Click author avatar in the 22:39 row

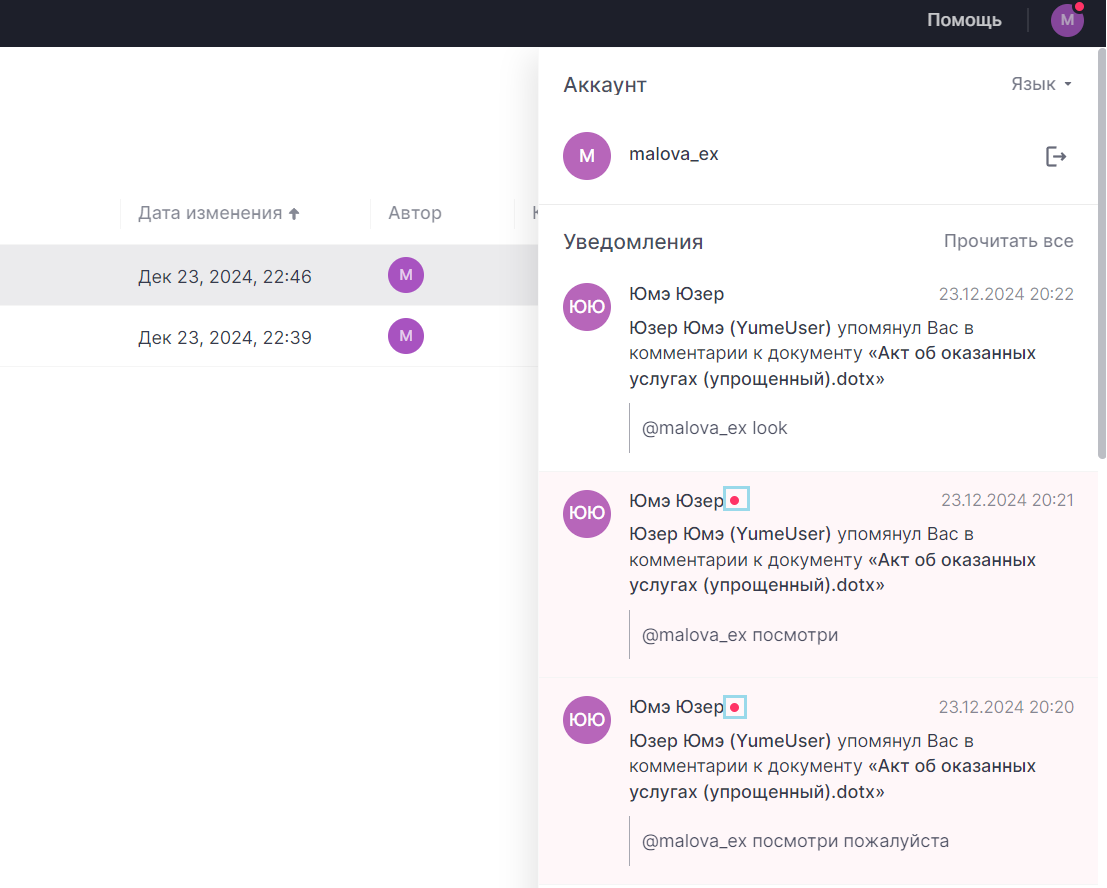pos(406,336)
